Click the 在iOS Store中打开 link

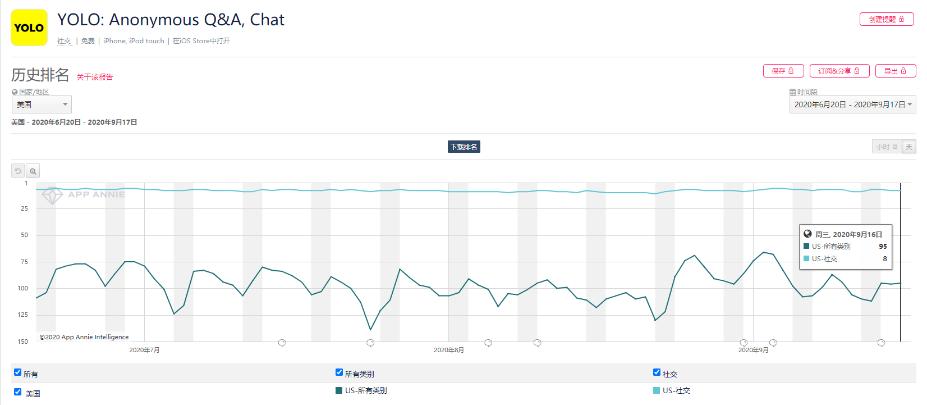[x=201, y=41]
